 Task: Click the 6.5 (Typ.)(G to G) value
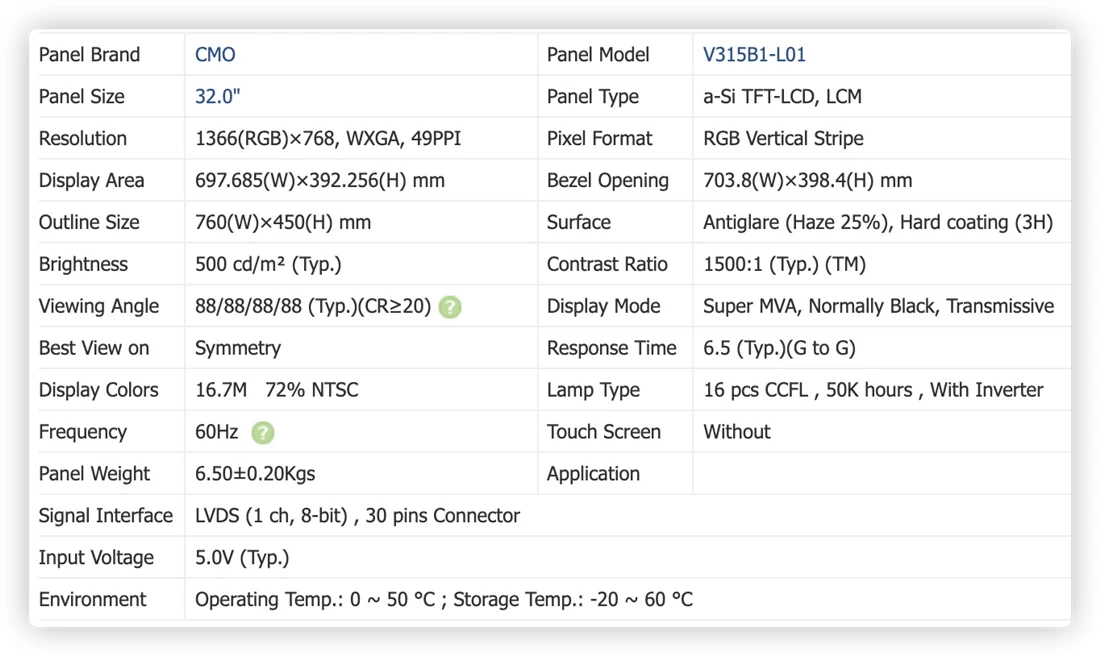[x=779, y=348]
